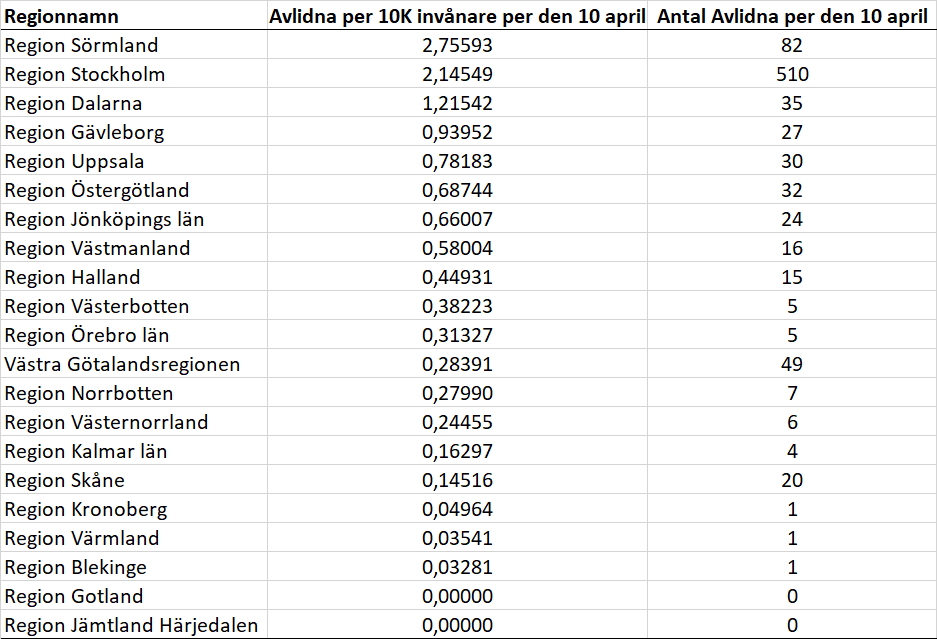Click the Region Skåne name cell

(x=65, y=480)
